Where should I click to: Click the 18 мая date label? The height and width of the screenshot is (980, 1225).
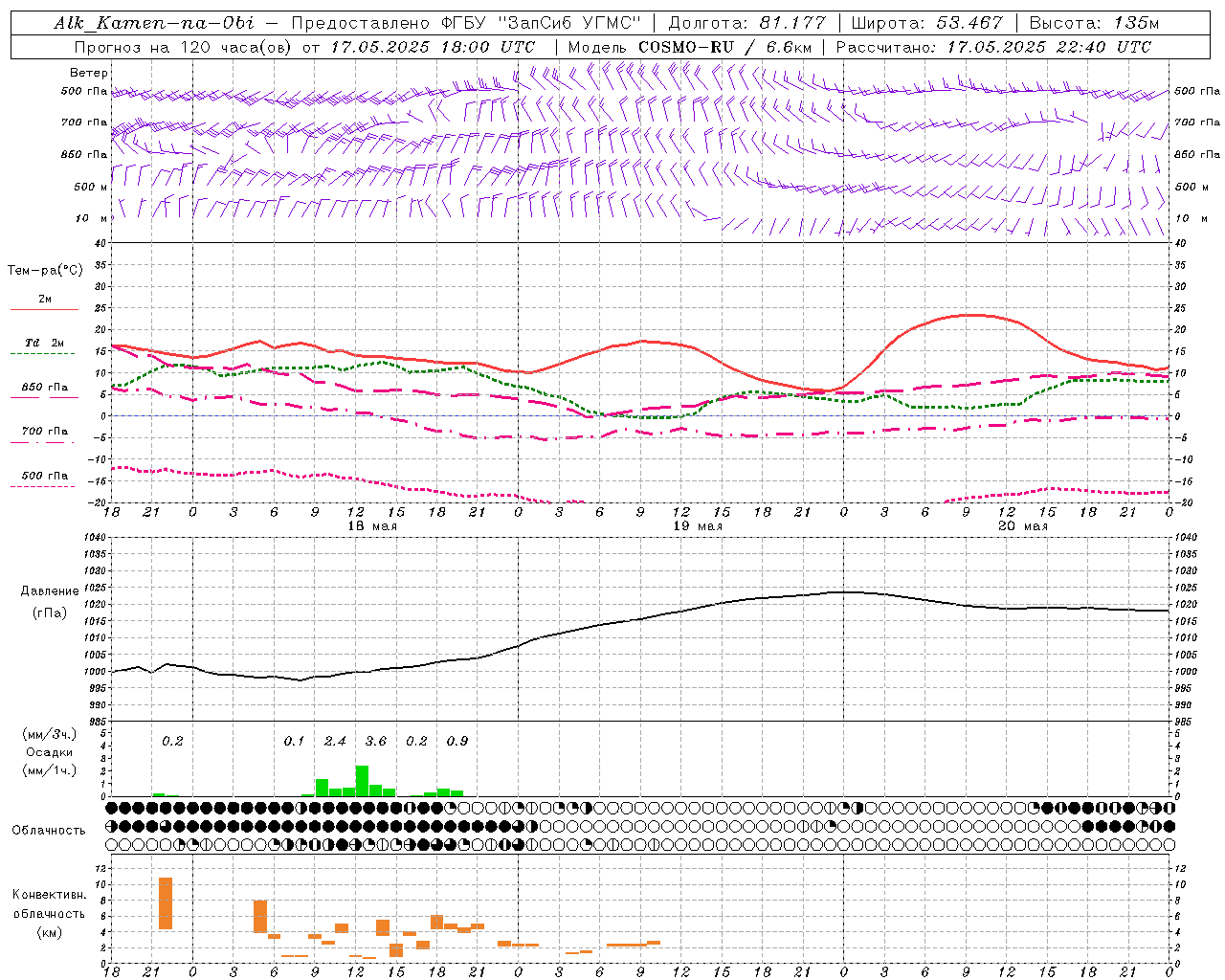tap(372, 526)
